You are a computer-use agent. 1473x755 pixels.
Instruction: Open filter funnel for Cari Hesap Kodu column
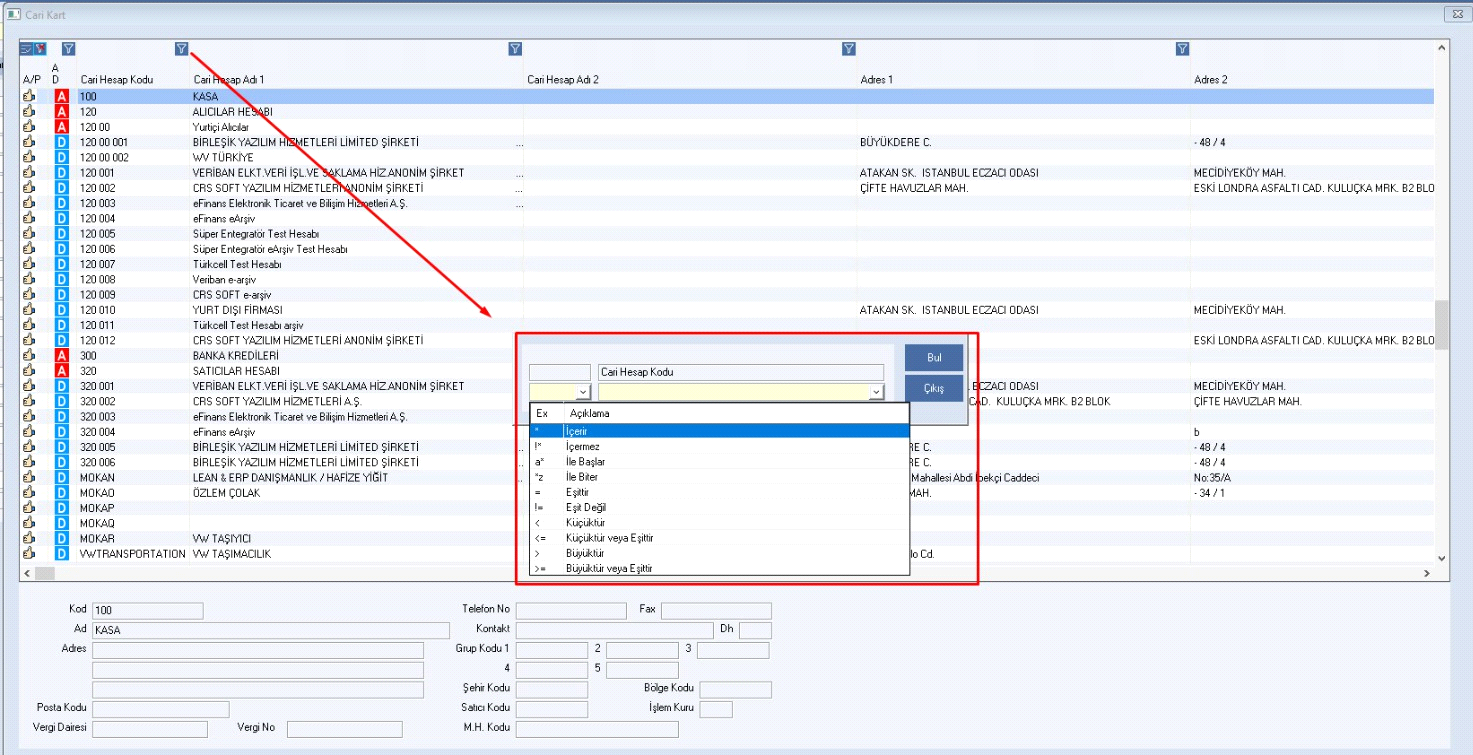(181, 48)
